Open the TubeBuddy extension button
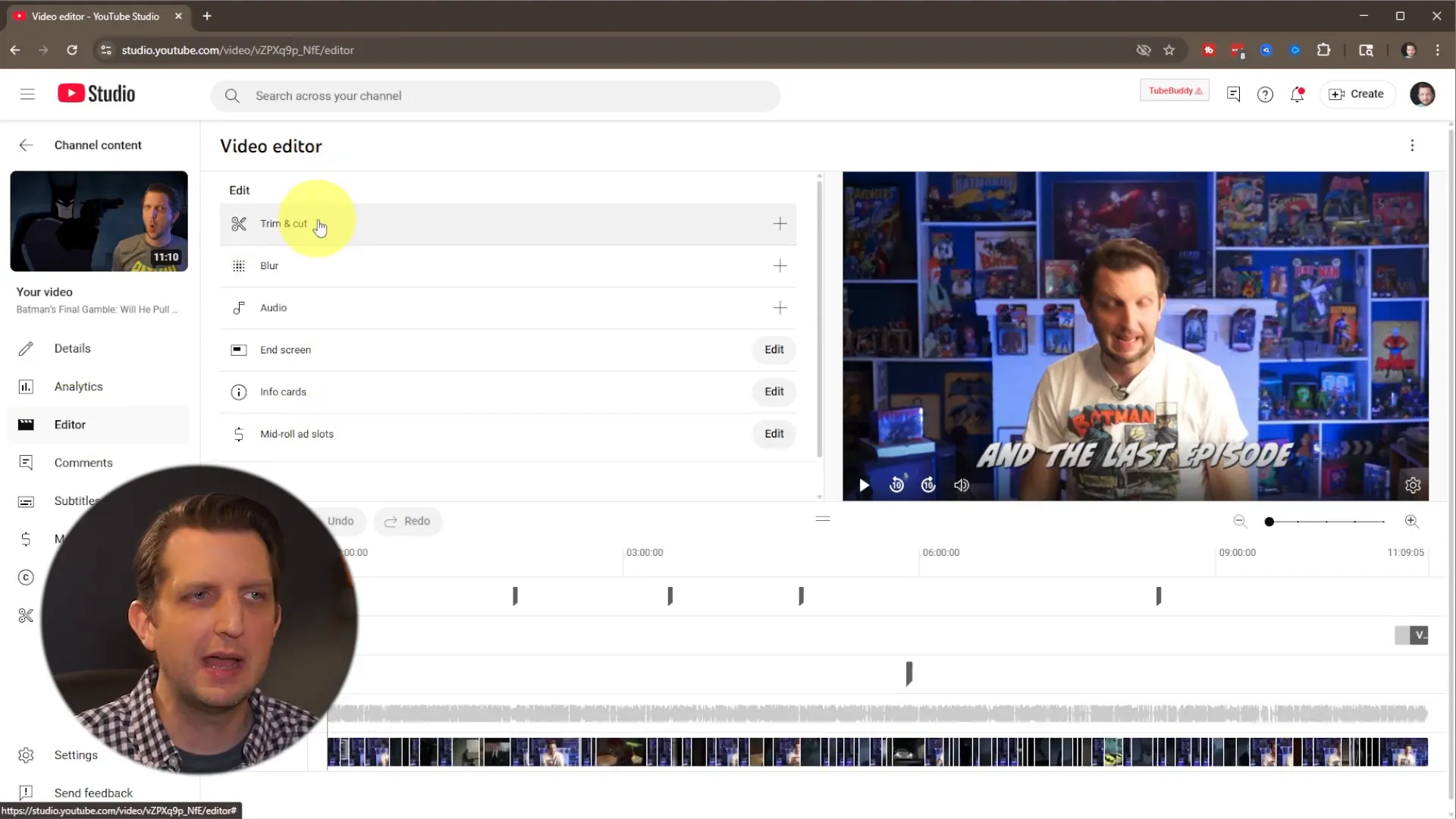Screen dimensions: 1456x819 pos(1175,91)
